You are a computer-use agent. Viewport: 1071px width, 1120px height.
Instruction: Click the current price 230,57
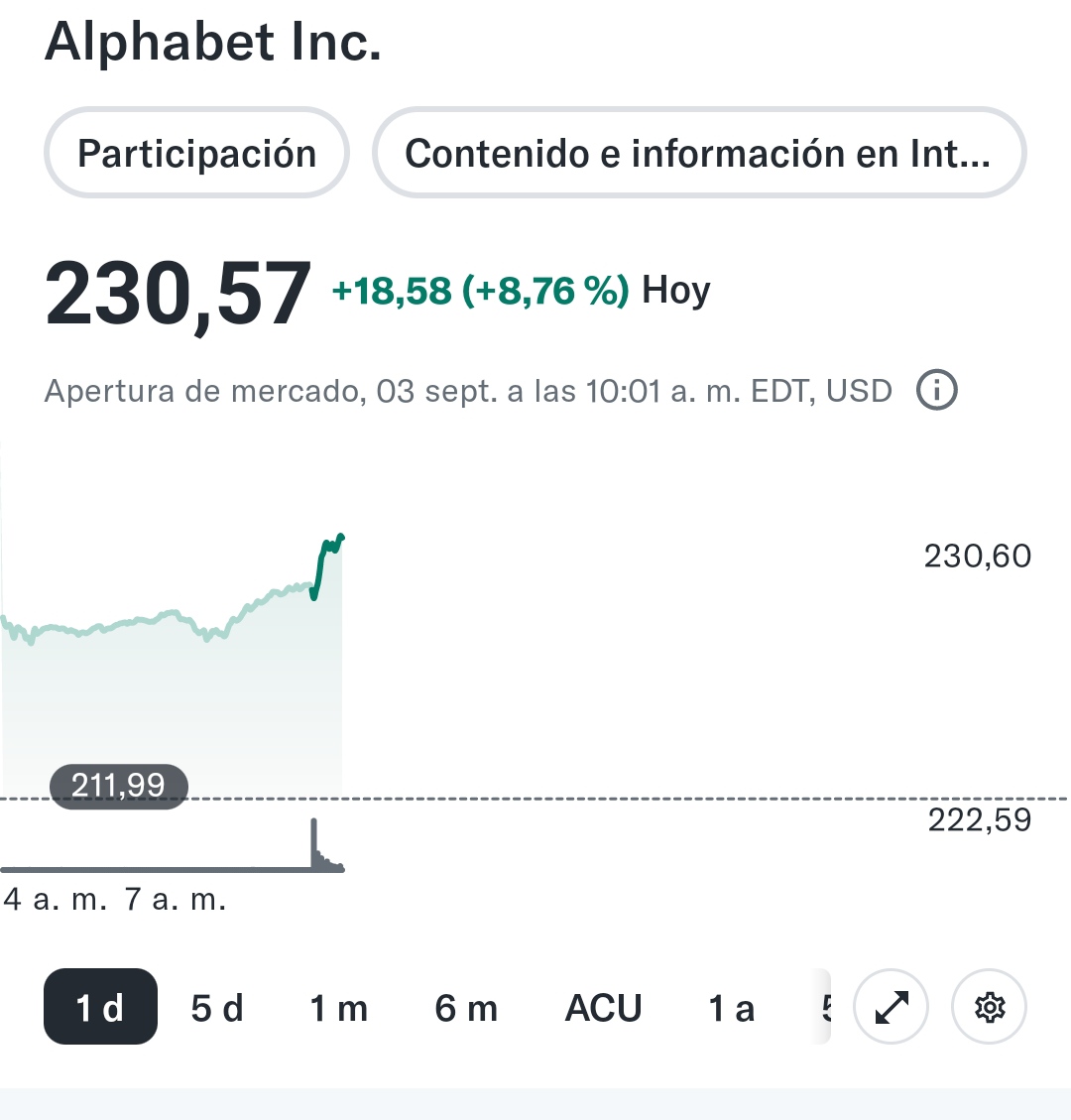178,294
